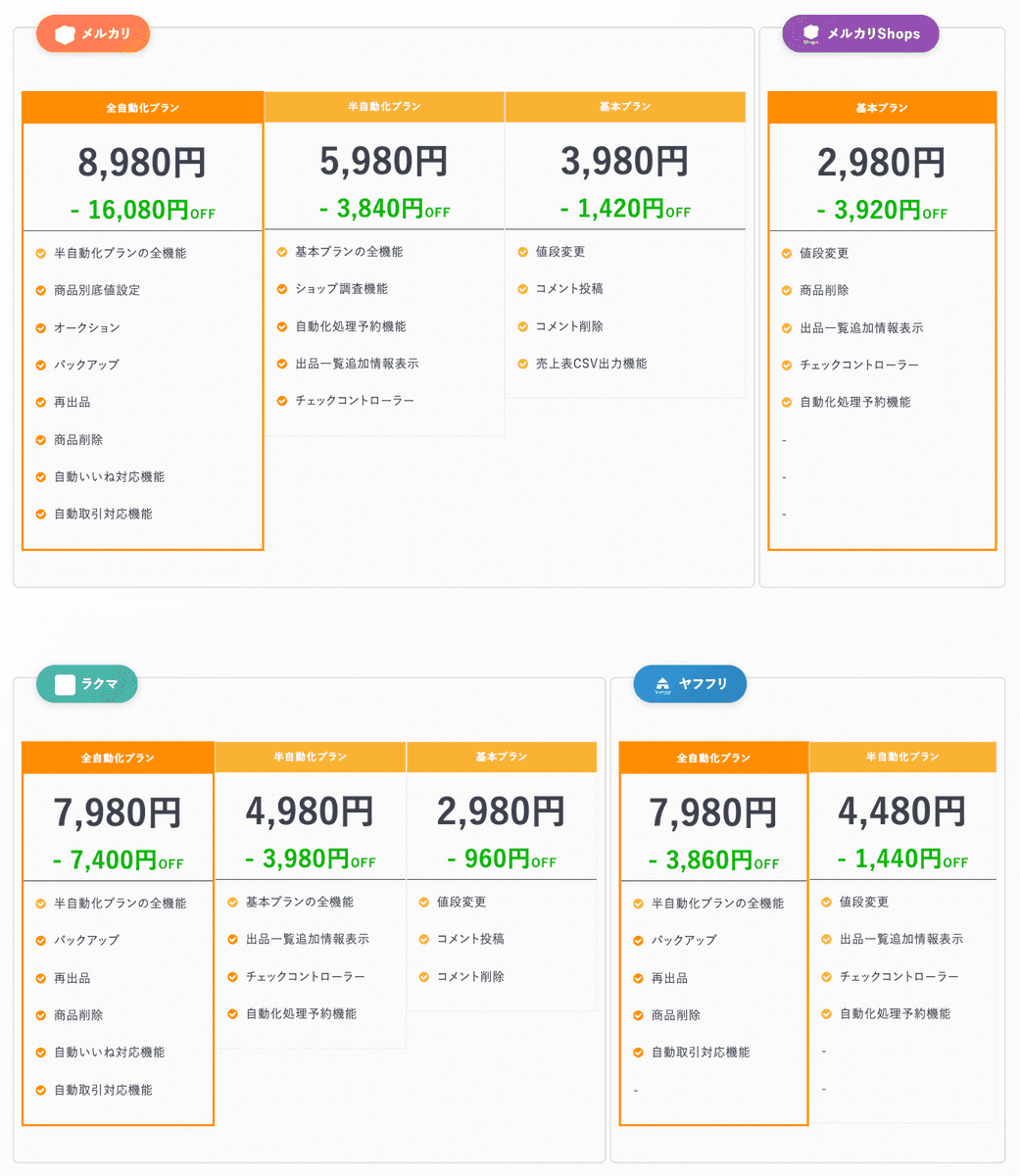Click the メルカリ service badge icon

tap(92, 32)
